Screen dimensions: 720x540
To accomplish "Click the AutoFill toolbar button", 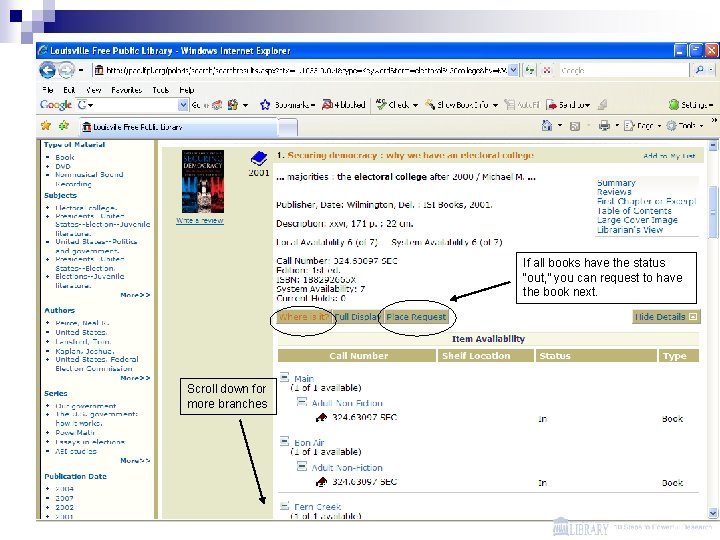I will tap(522, 105).
